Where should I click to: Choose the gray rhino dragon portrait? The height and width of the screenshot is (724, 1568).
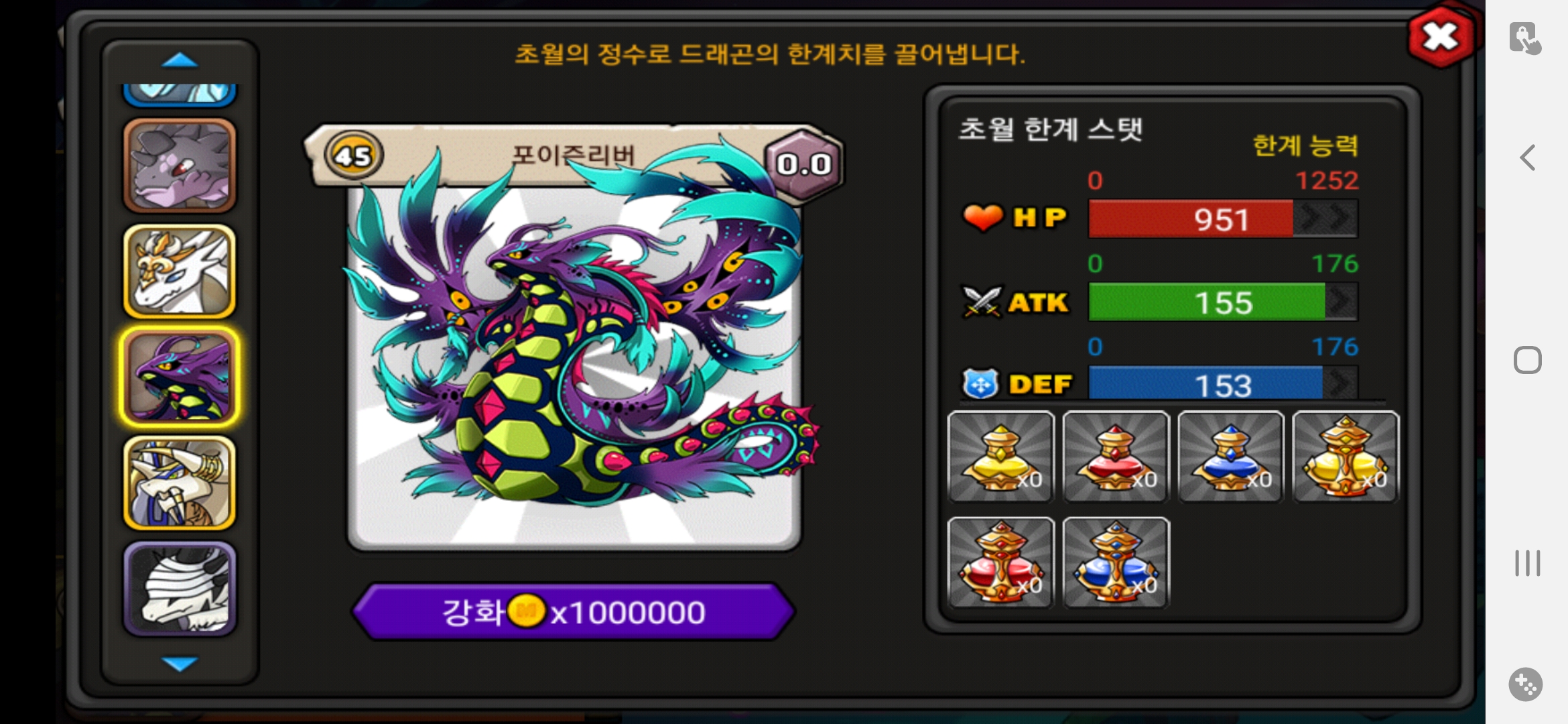point(180,166)
